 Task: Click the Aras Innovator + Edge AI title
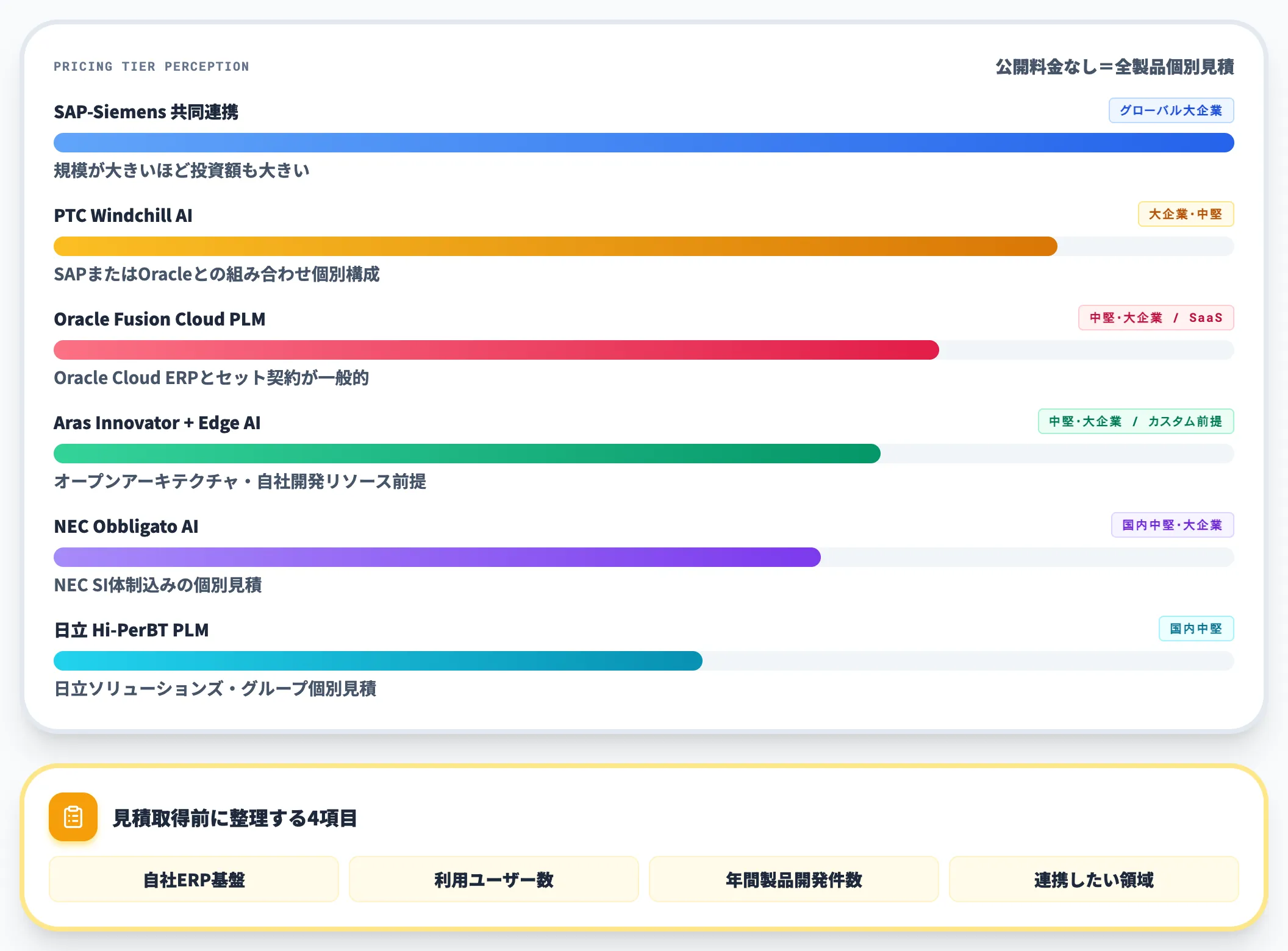click(157, 423)
